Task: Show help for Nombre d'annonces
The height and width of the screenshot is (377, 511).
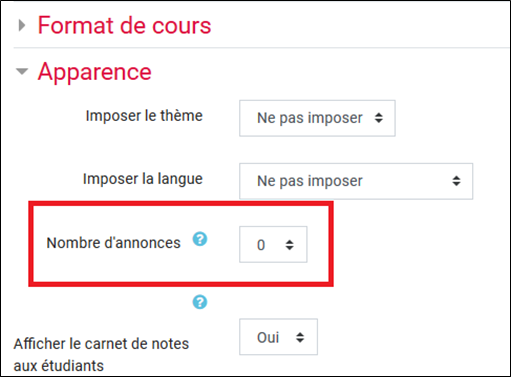Action: pos(200,239)
